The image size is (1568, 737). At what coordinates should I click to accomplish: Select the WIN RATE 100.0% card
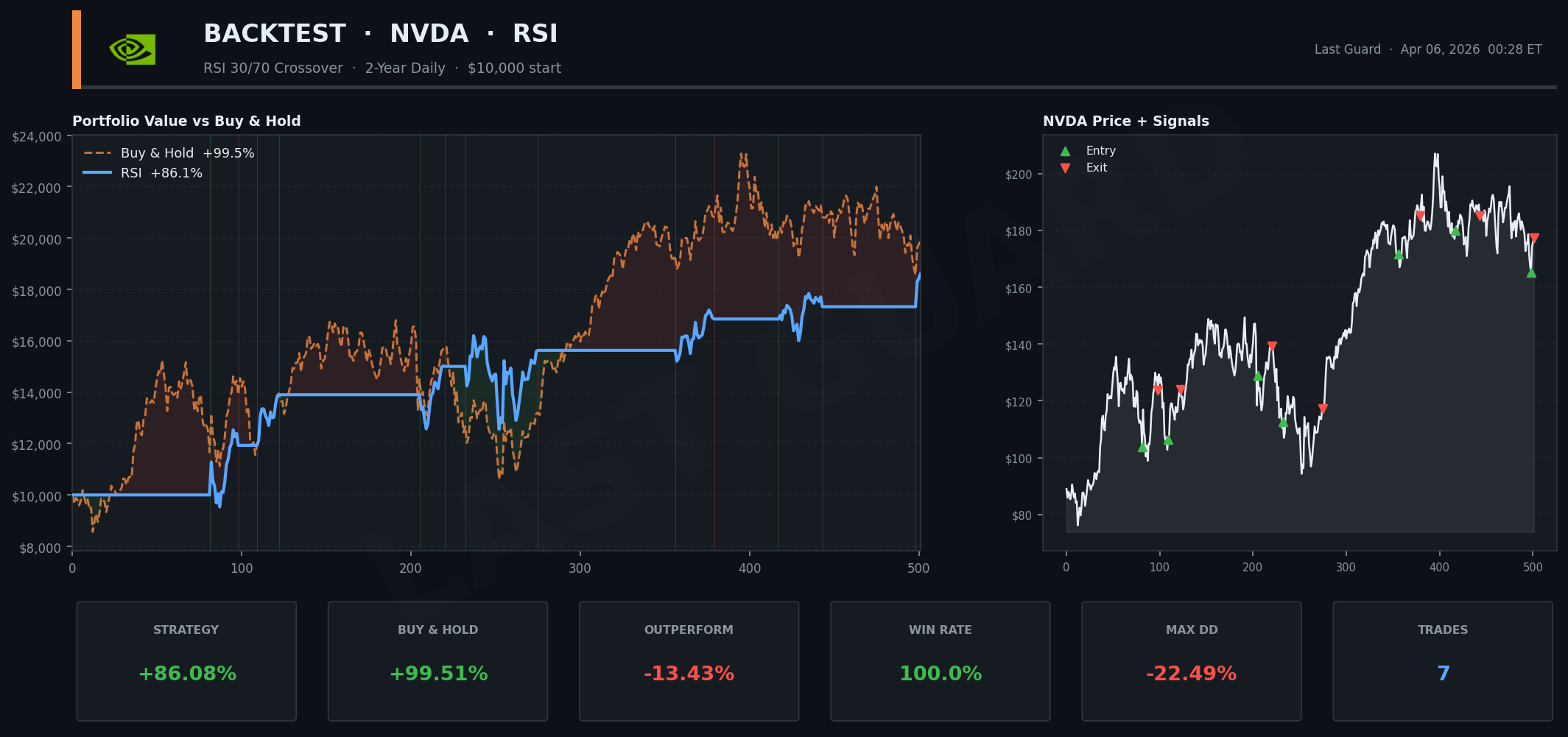(x=940, y=660)
